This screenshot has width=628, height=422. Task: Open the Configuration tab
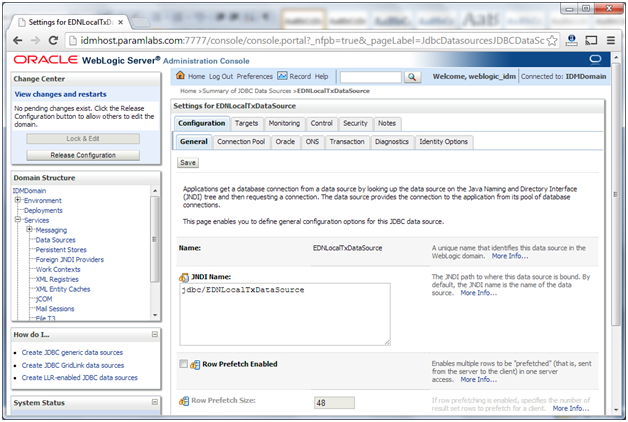[x=201, y=123]
